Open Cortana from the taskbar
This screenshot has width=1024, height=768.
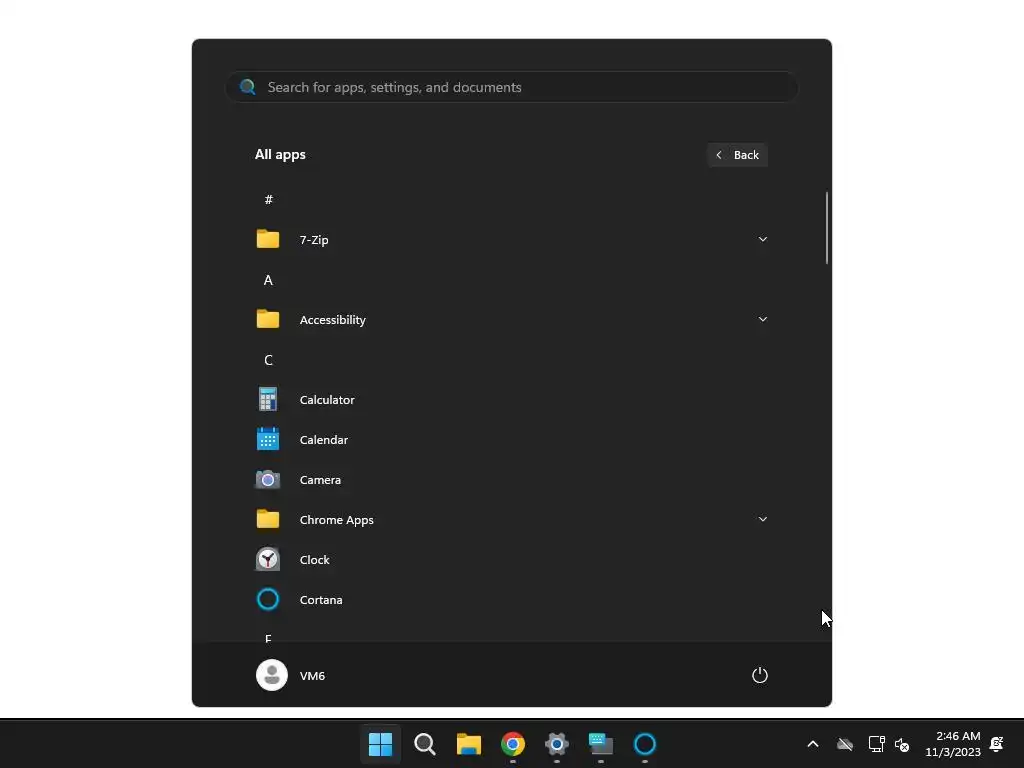point(645,744)
